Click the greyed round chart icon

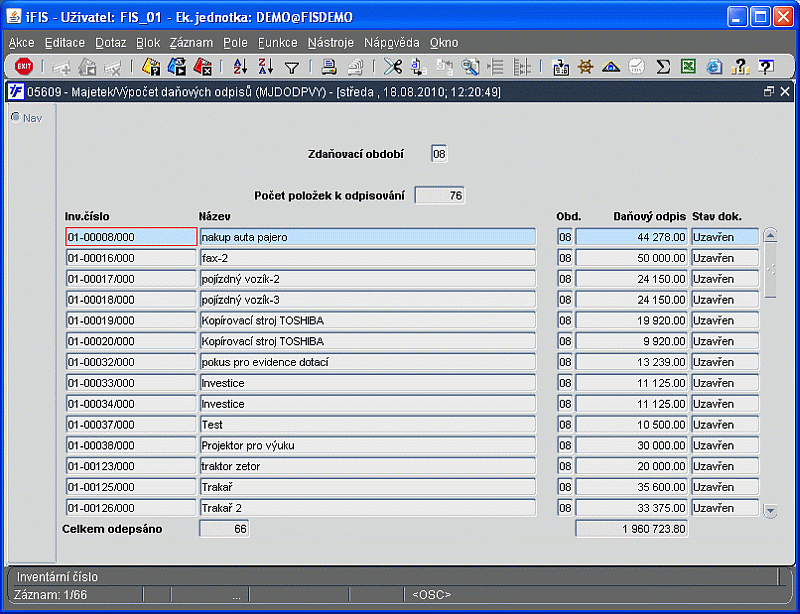[637, 66]
